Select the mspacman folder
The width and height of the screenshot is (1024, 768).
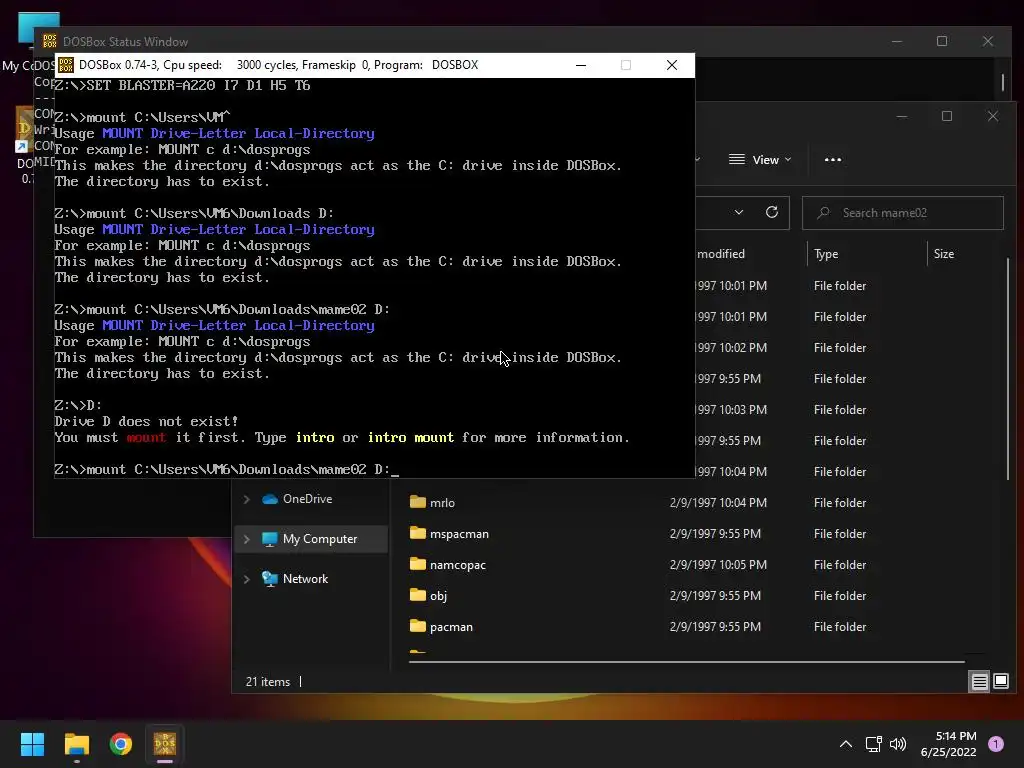[459, 534]
